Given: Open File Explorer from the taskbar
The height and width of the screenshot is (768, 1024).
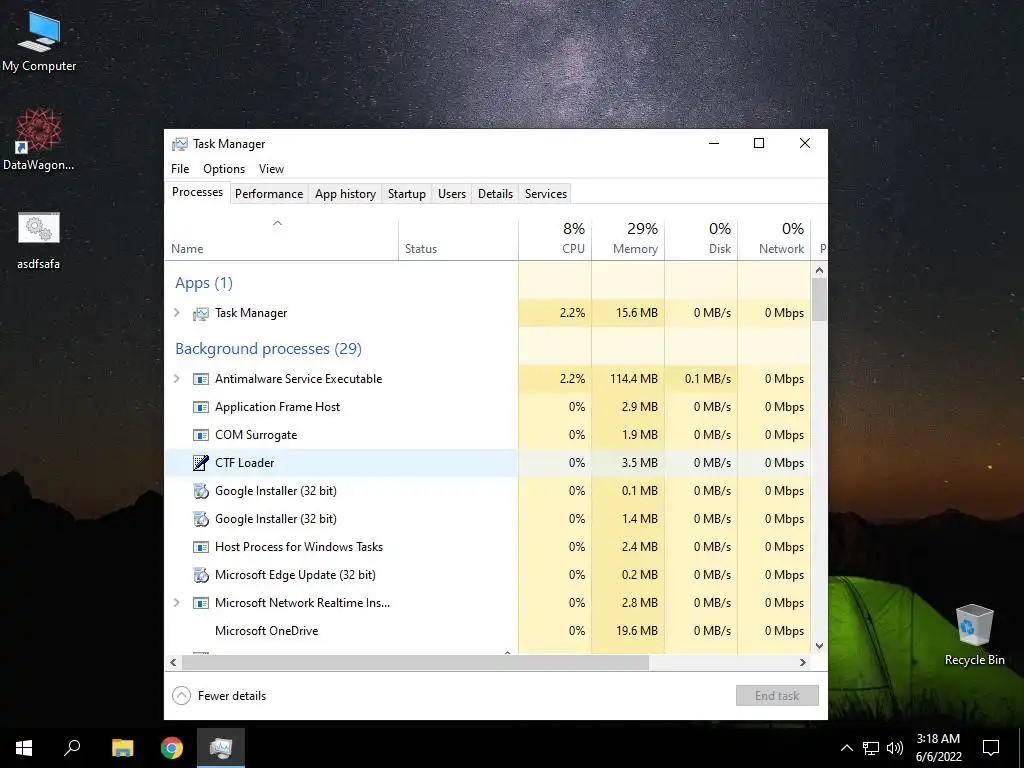Looking at the screenshot, I should pos(122,748).
